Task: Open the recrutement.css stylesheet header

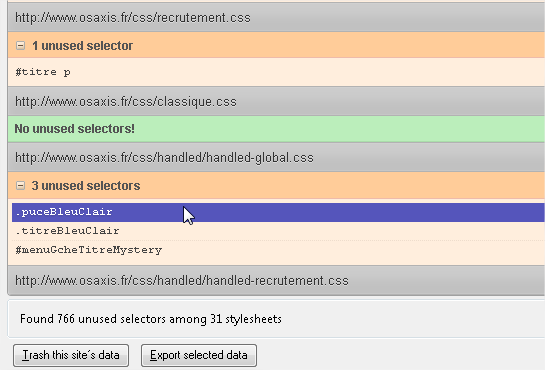Action: 276,17
